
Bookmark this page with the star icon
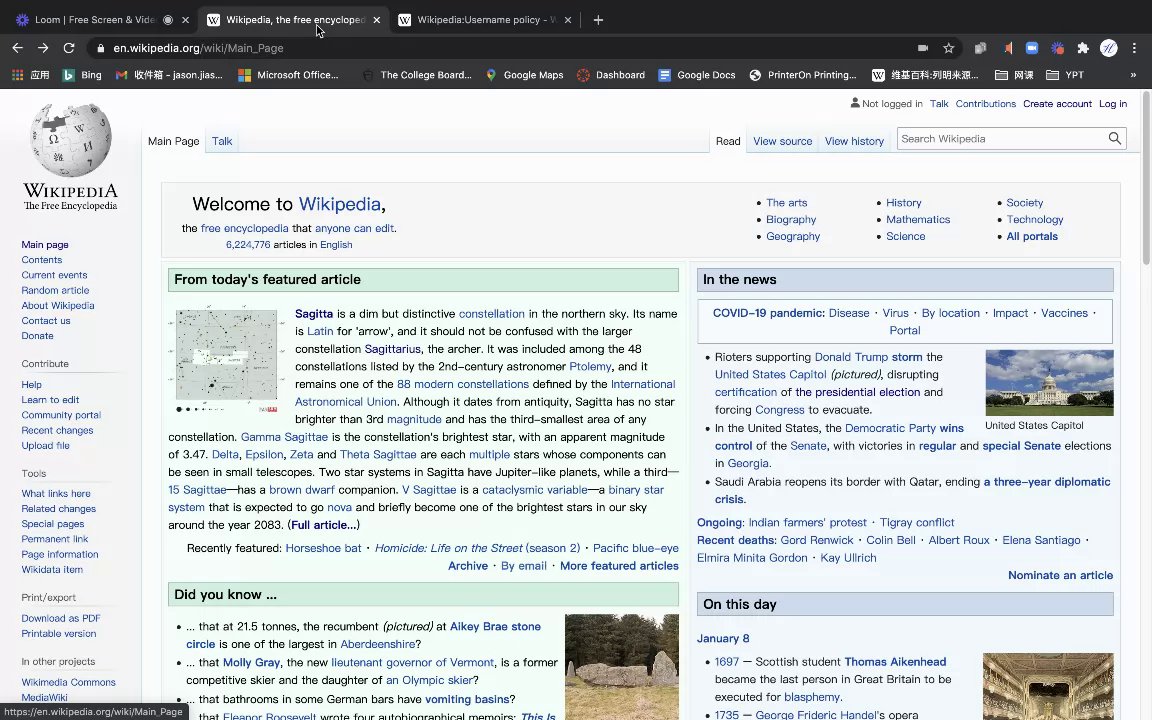click(x=948, y=48)
